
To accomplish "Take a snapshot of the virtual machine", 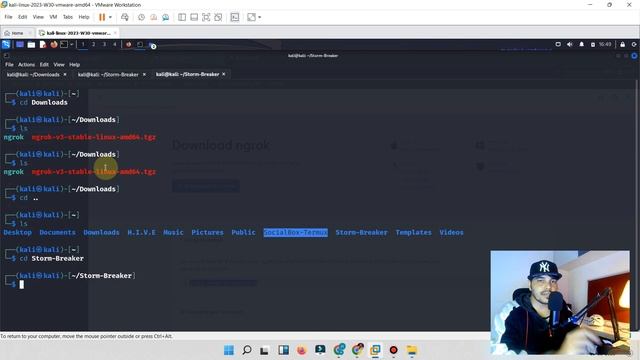I will pyautogui.click(x=141, y=17).
